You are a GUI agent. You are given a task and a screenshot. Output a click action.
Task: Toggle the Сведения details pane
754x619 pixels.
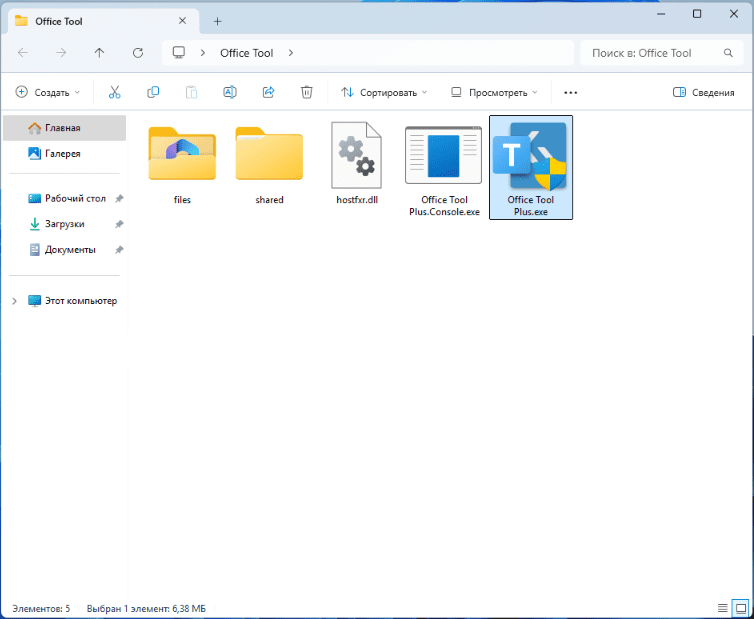[x=704, y=92]
